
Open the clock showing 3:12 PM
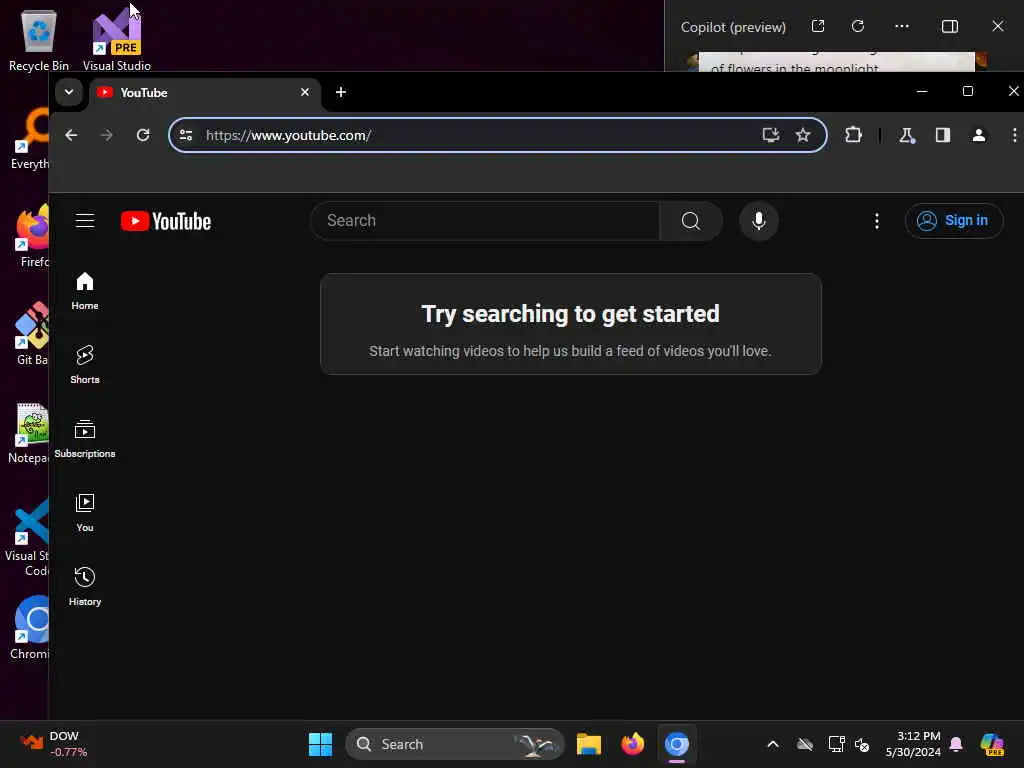913,744
